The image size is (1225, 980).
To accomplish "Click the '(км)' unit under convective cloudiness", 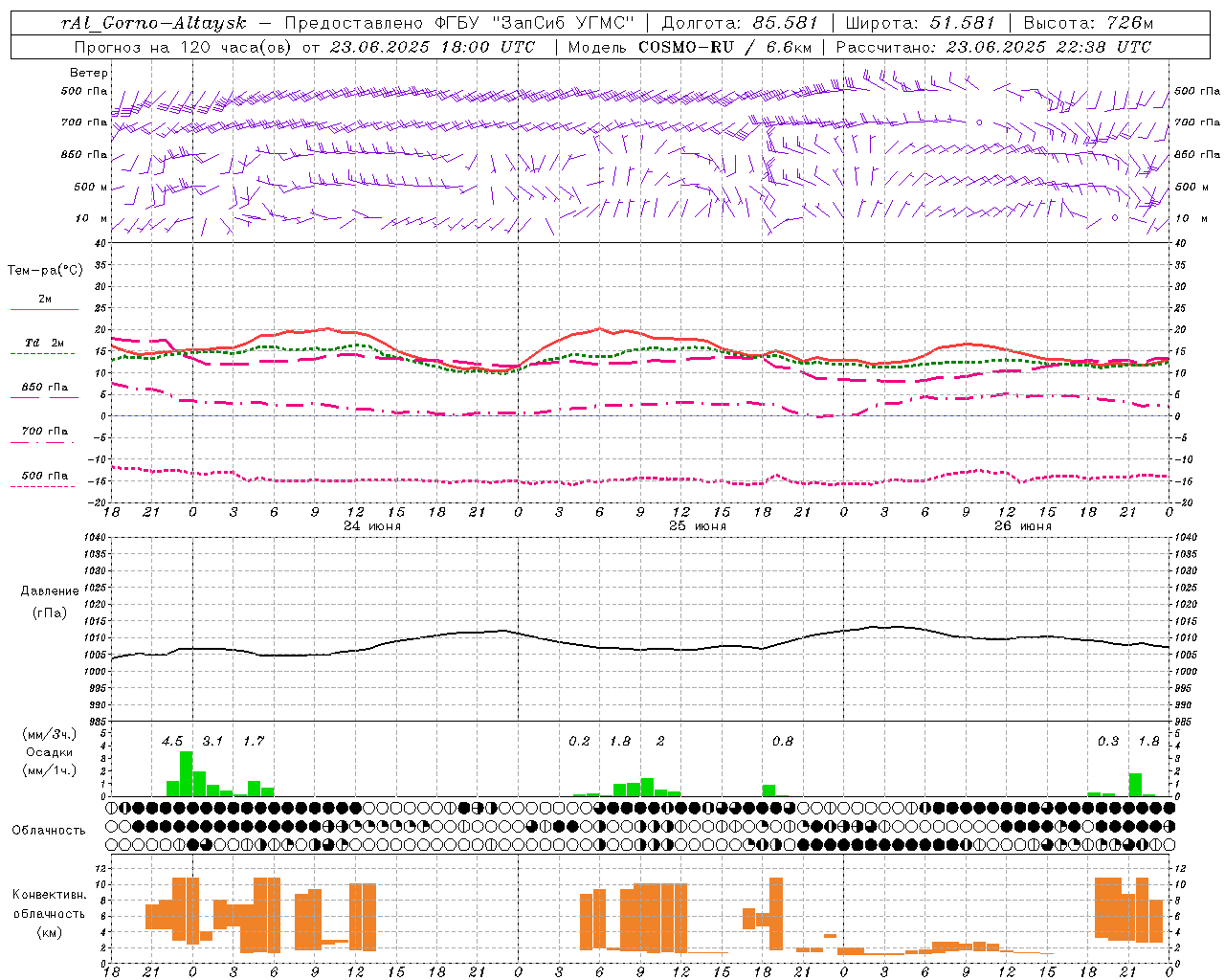I will tap(50, 932).
